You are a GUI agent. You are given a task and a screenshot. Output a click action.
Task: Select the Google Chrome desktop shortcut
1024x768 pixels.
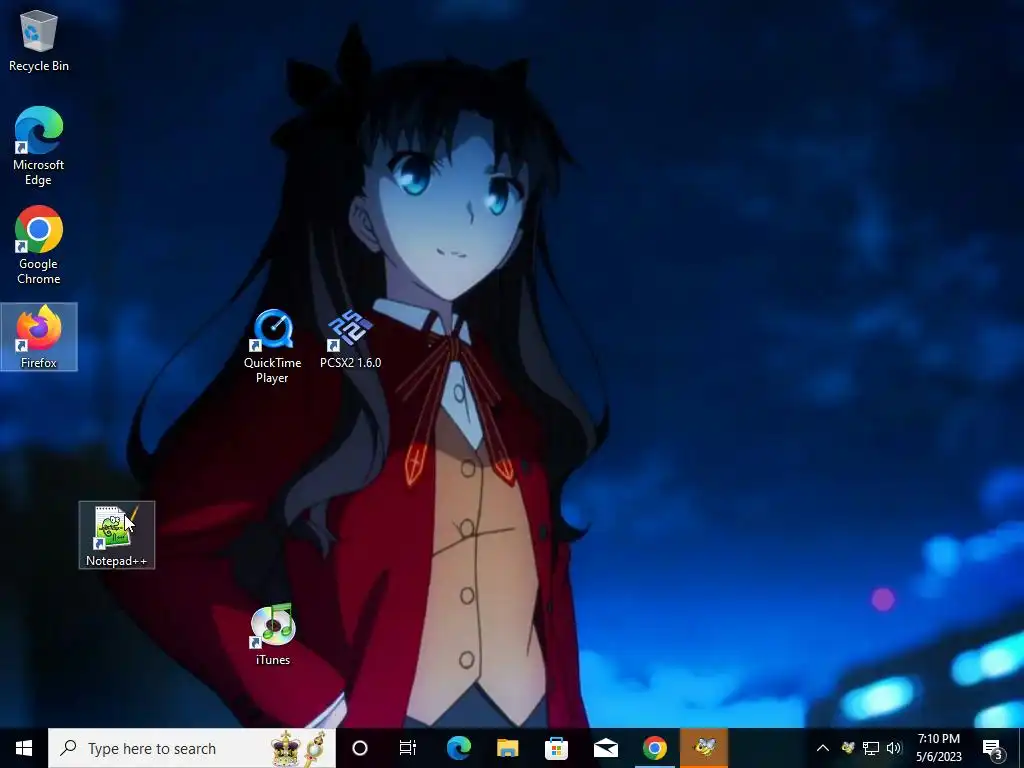click(39, 245)
